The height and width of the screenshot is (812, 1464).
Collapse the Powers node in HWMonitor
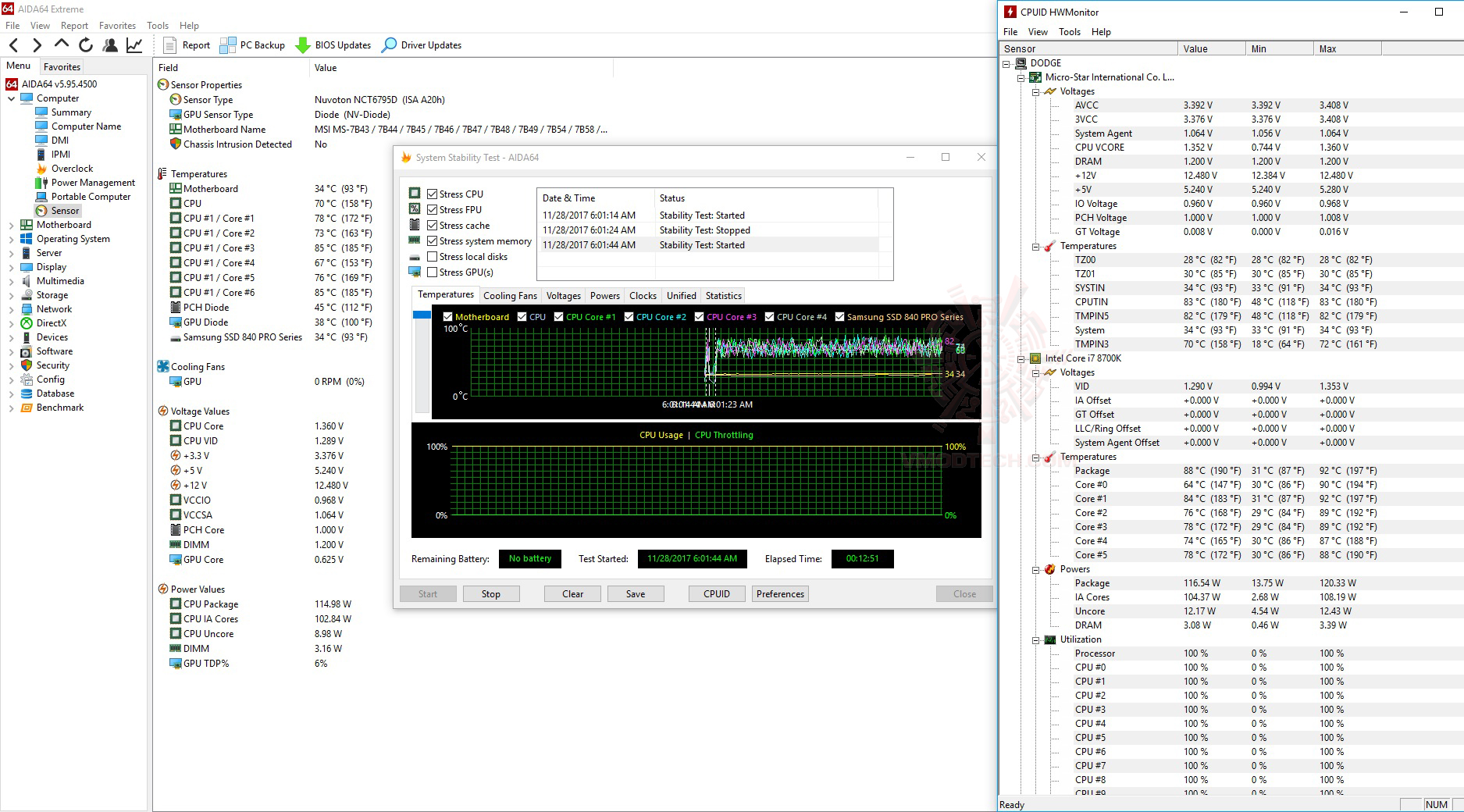[x=1036, y=570]
